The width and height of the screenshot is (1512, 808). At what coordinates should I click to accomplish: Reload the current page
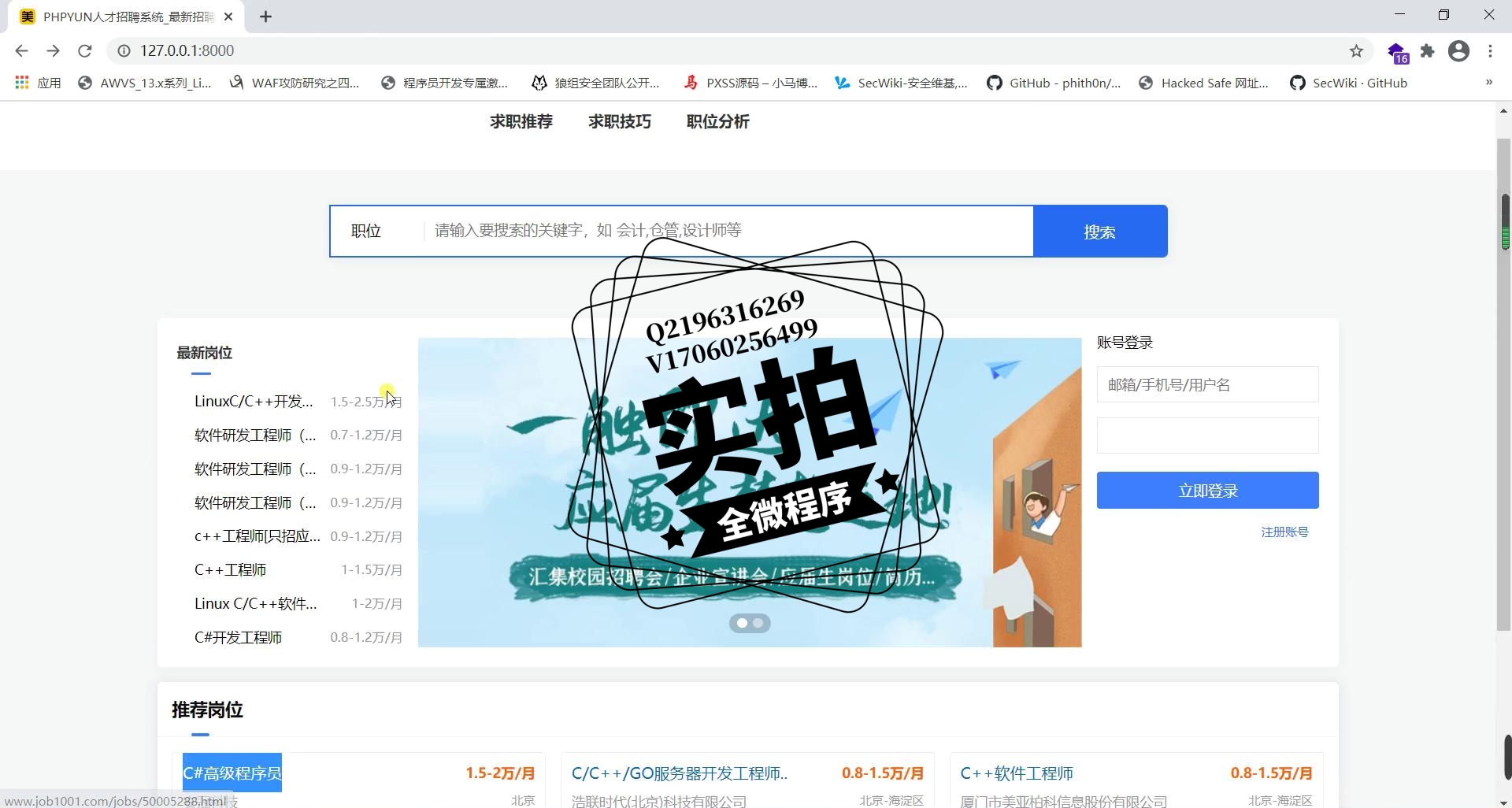click(x=85, y=51)
